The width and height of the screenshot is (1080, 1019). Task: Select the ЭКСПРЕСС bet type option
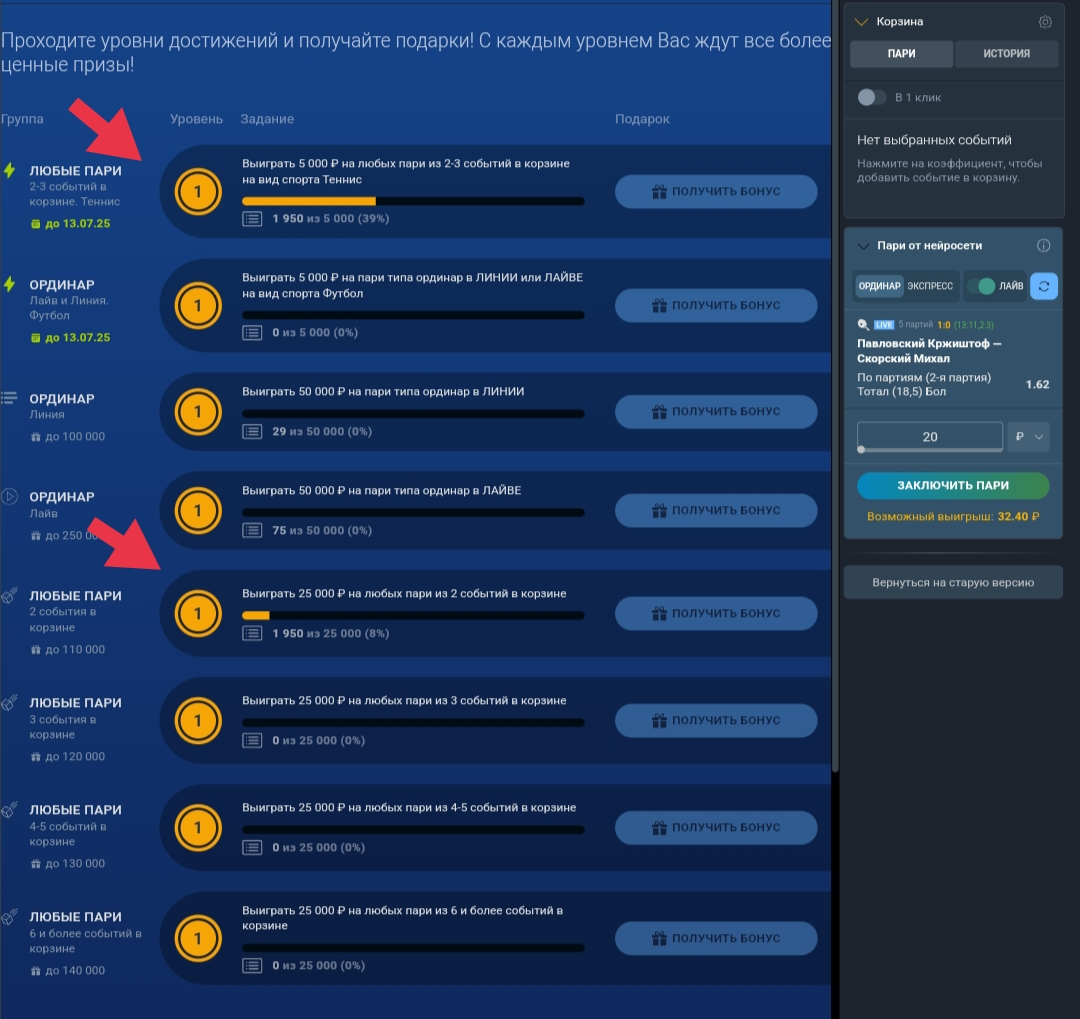click(x=931, y=286)
